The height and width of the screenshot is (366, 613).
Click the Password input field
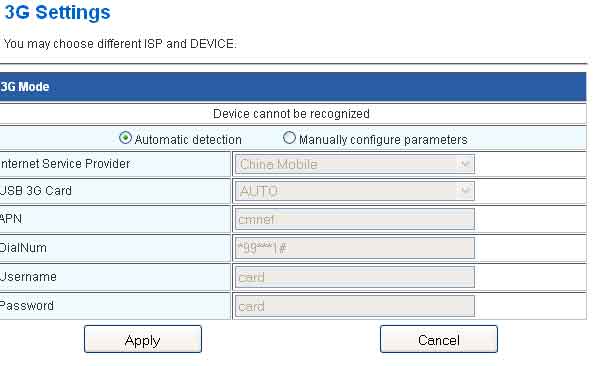355,306
